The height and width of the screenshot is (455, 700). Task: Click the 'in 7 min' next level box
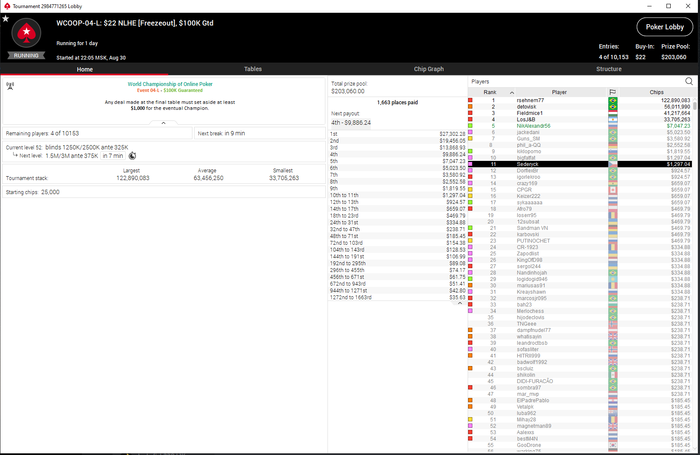click(112, 156)
